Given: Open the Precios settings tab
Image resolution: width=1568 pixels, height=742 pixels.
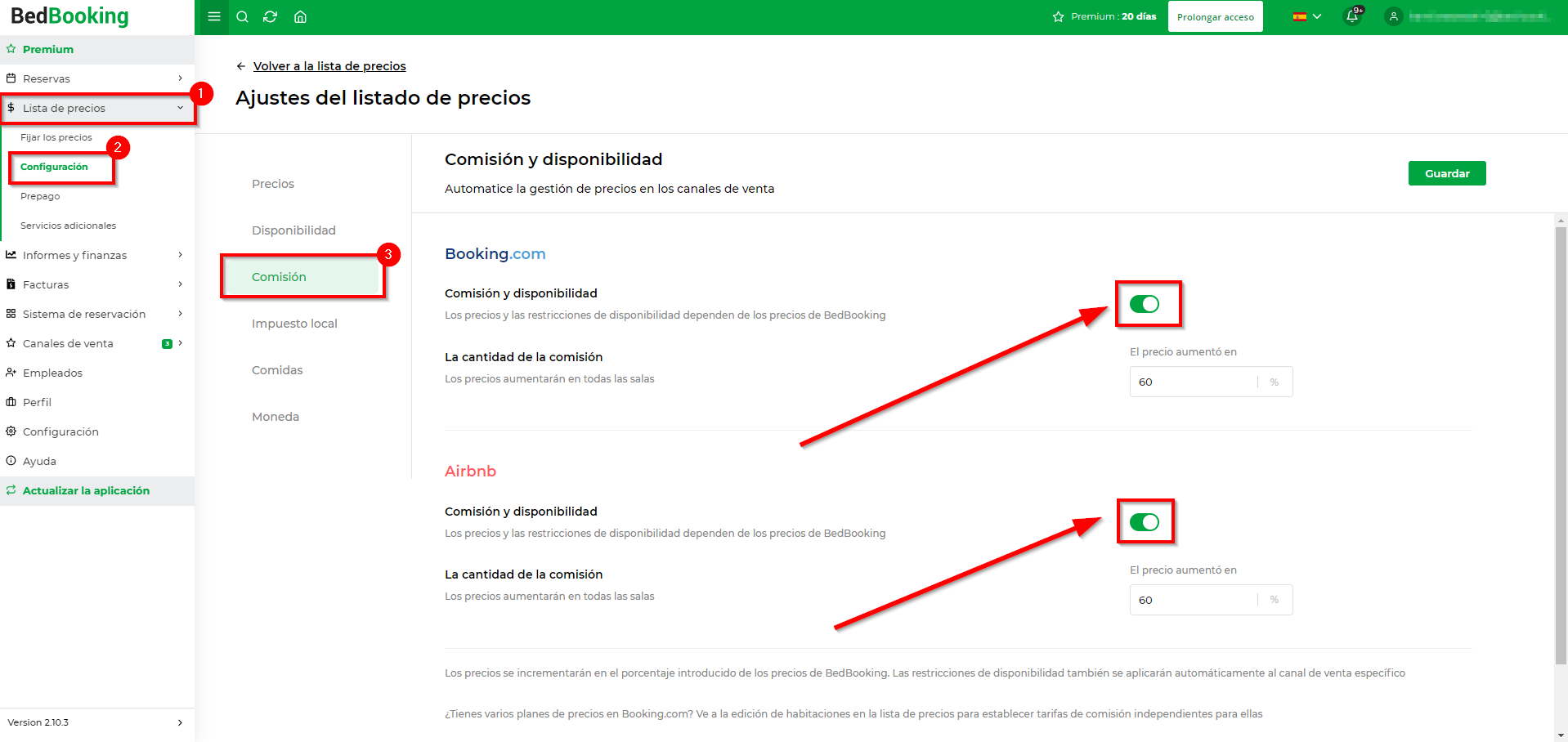Looking at the screenshot, I should 273,184.
